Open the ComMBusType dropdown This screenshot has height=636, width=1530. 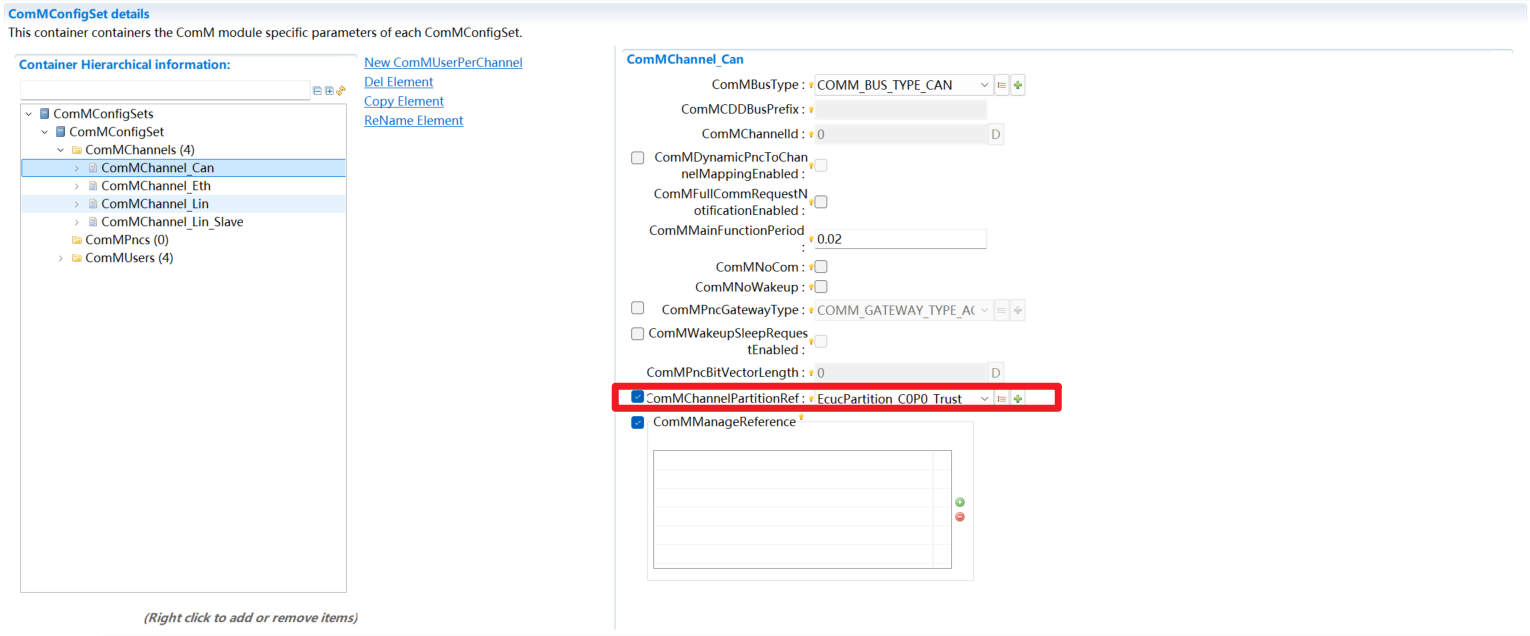click(984, 85)
